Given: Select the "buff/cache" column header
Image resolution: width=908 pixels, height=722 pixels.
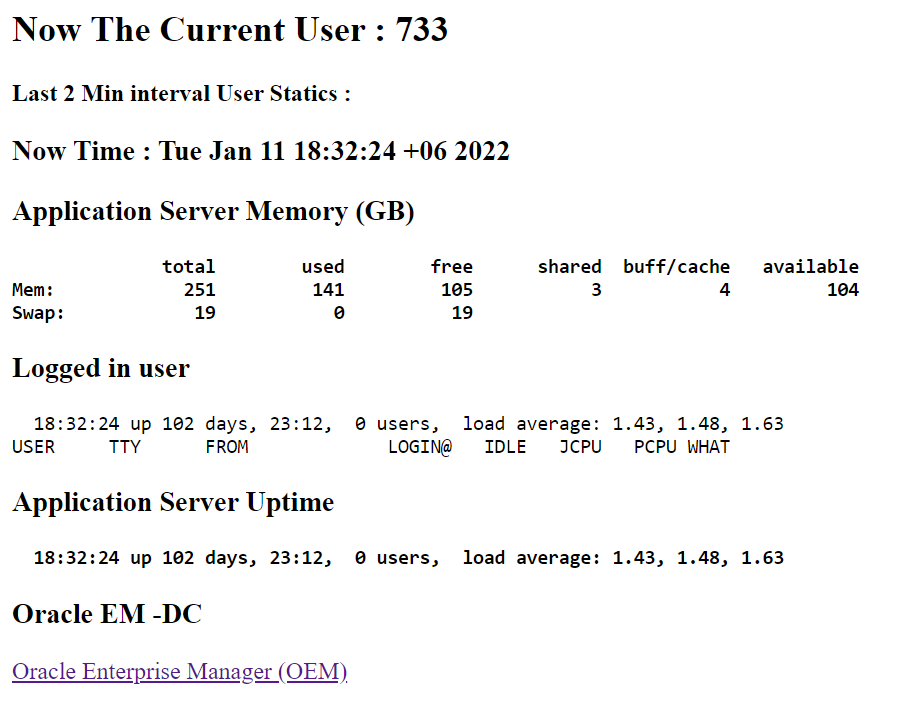Looking at the screenshot, I should tap(676, 267).
